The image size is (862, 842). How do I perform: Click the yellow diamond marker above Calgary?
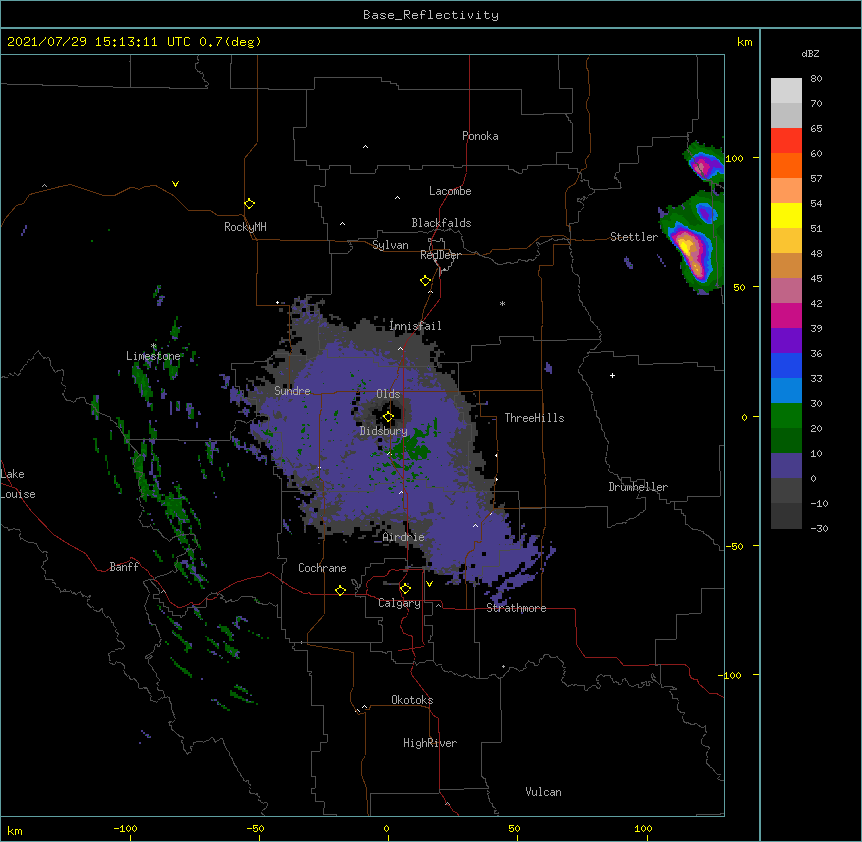click(405, 589)
